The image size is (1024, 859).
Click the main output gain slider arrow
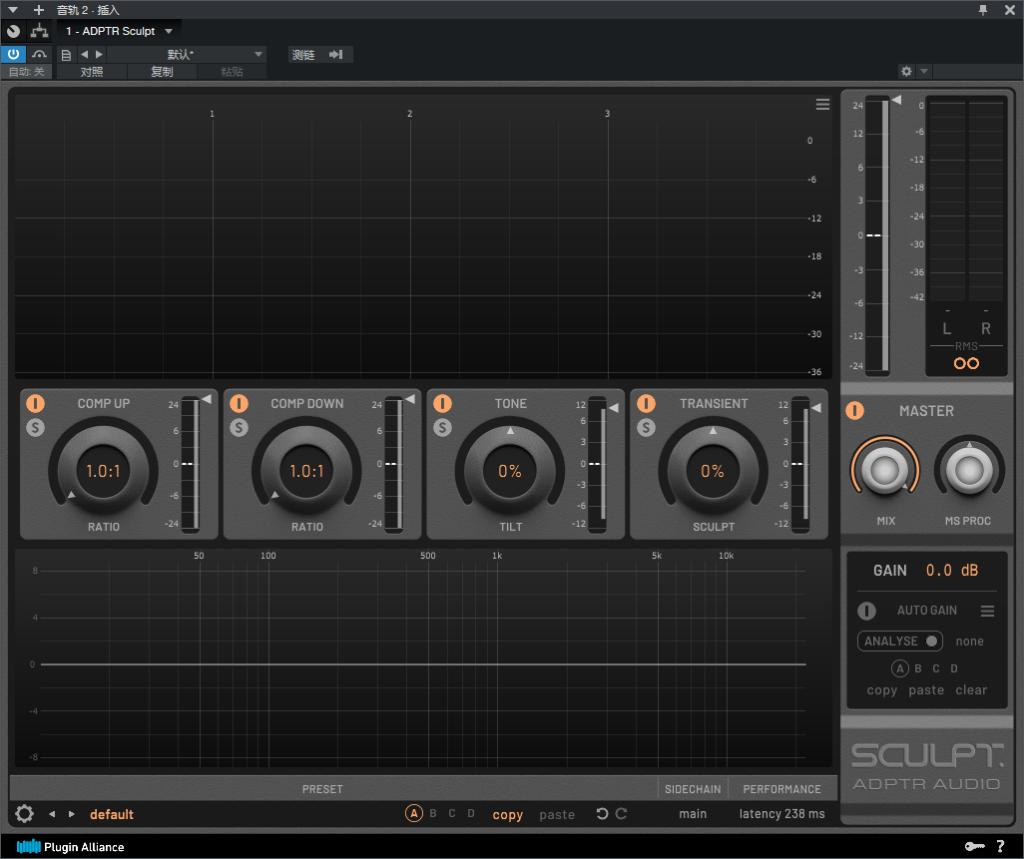click(x=897, y=100)
